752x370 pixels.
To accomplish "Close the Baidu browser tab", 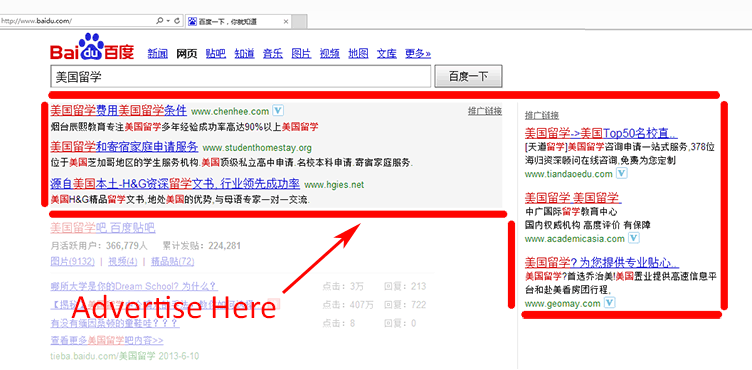I will [286, 21].
